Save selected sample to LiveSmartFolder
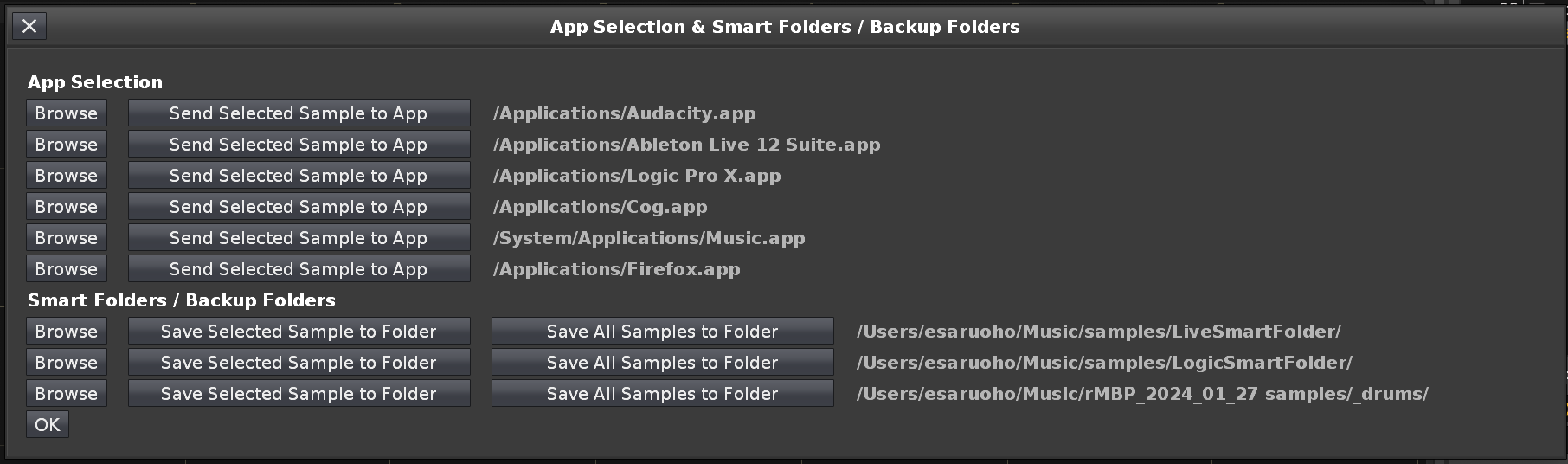1568x464 pixels. tap(299, 332)
